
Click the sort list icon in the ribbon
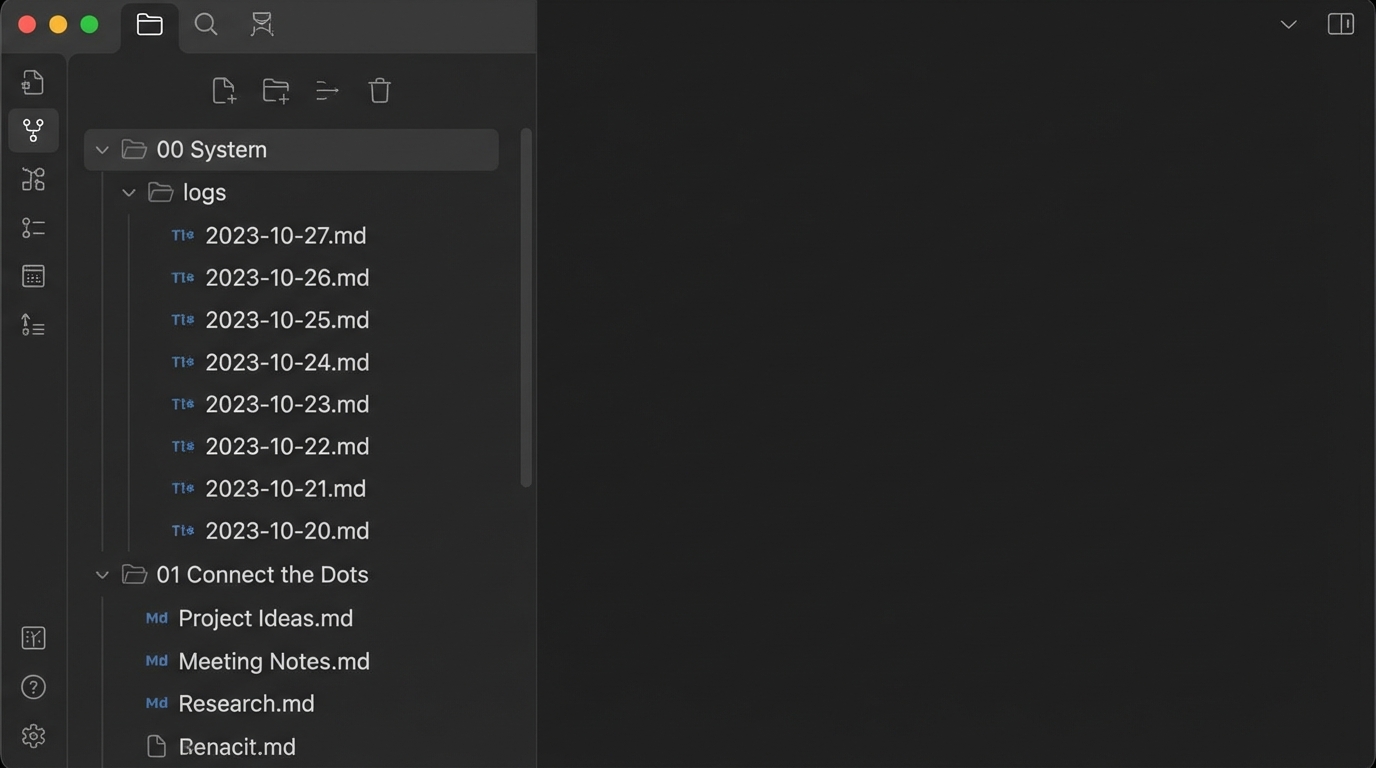click(x=33, y=325)
